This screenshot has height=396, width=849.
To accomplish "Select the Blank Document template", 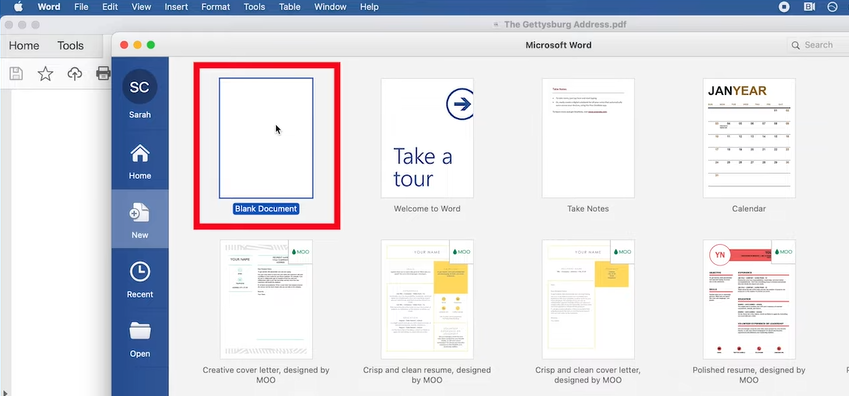I will pyautogui.click(x=266, y=138).
